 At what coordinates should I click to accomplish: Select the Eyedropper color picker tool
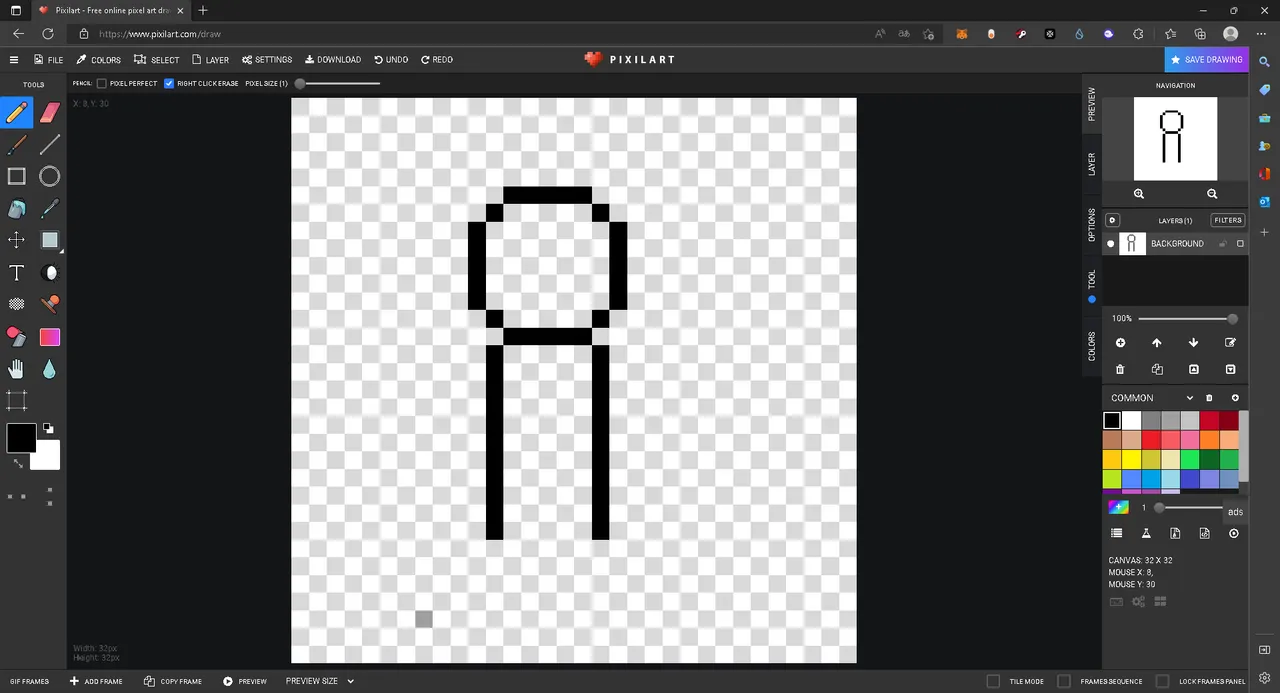point(50,209)
